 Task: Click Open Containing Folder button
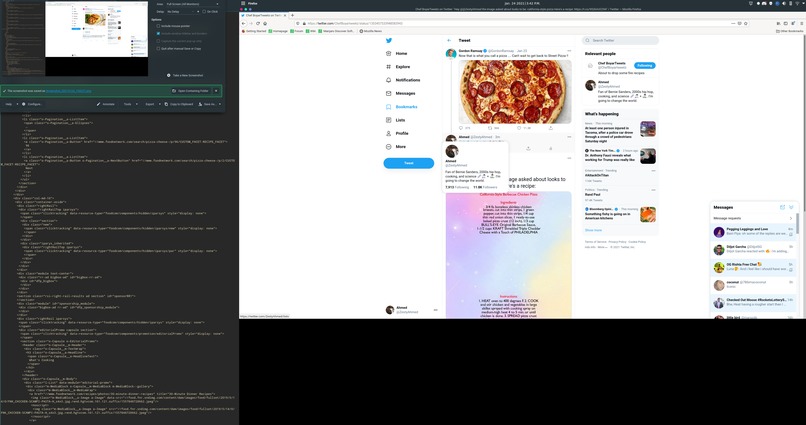pyautogui.click(x=190, y=91)
